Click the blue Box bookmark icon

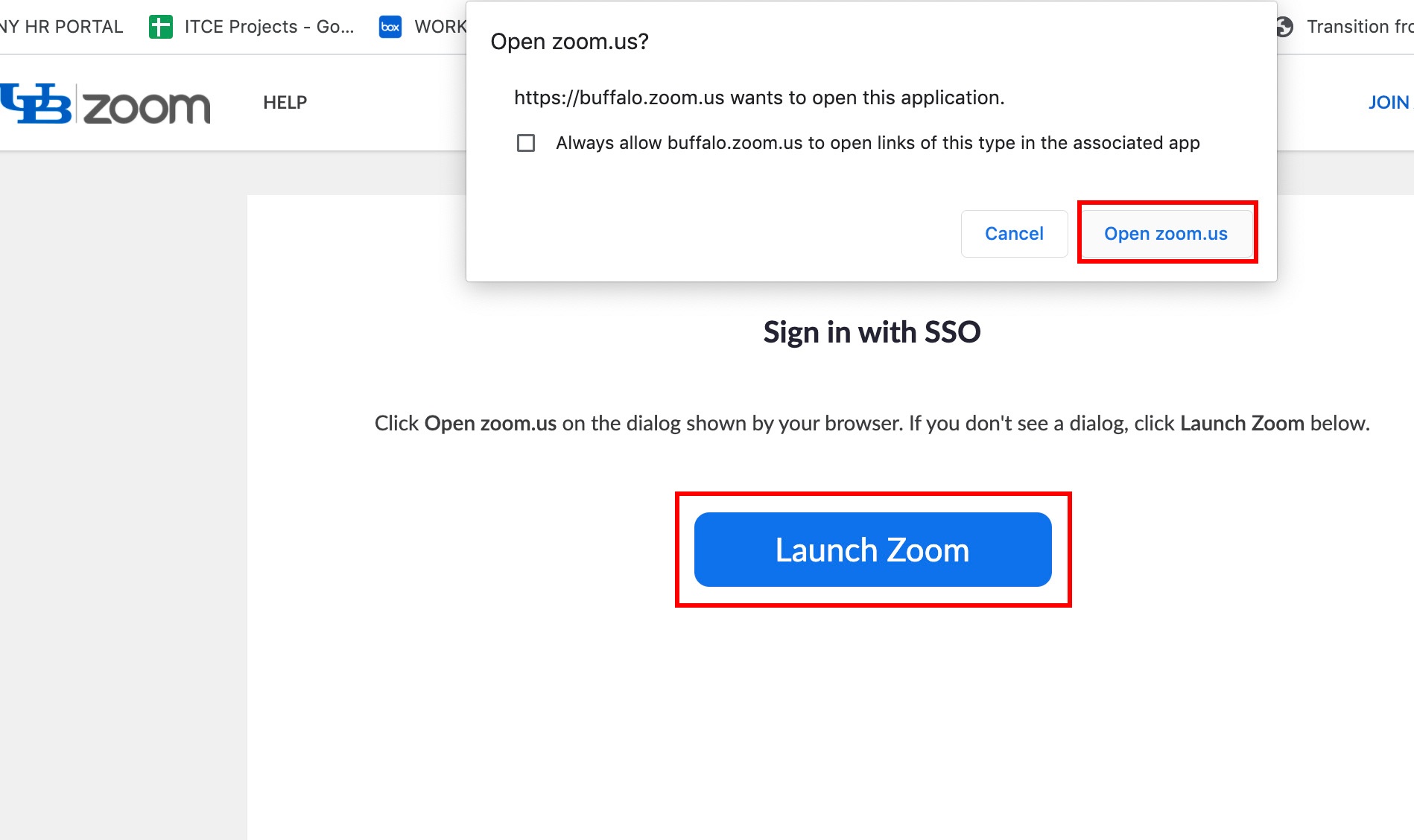[390, 27]
